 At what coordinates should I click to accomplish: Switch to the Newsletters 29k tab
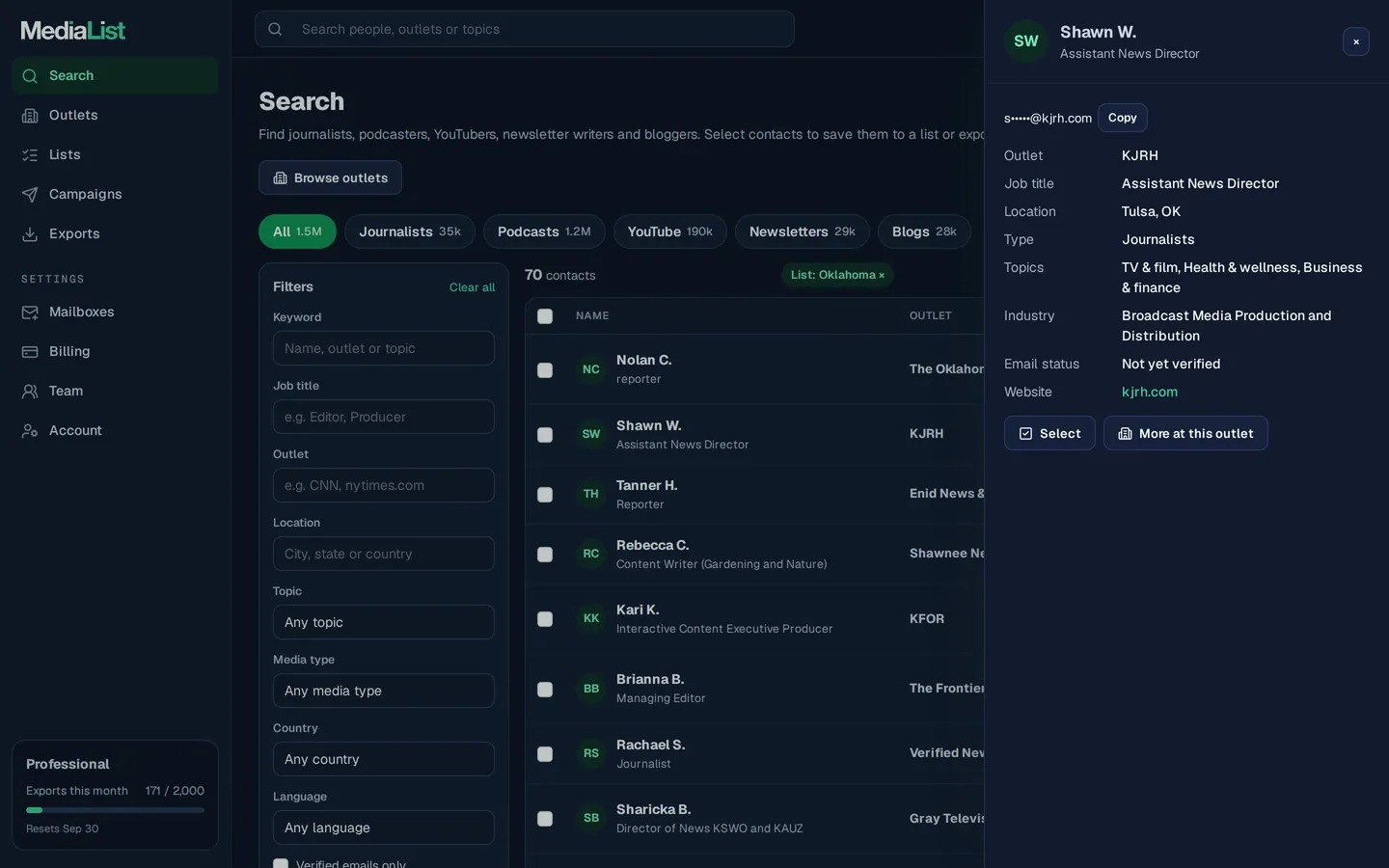click(803, 231)
